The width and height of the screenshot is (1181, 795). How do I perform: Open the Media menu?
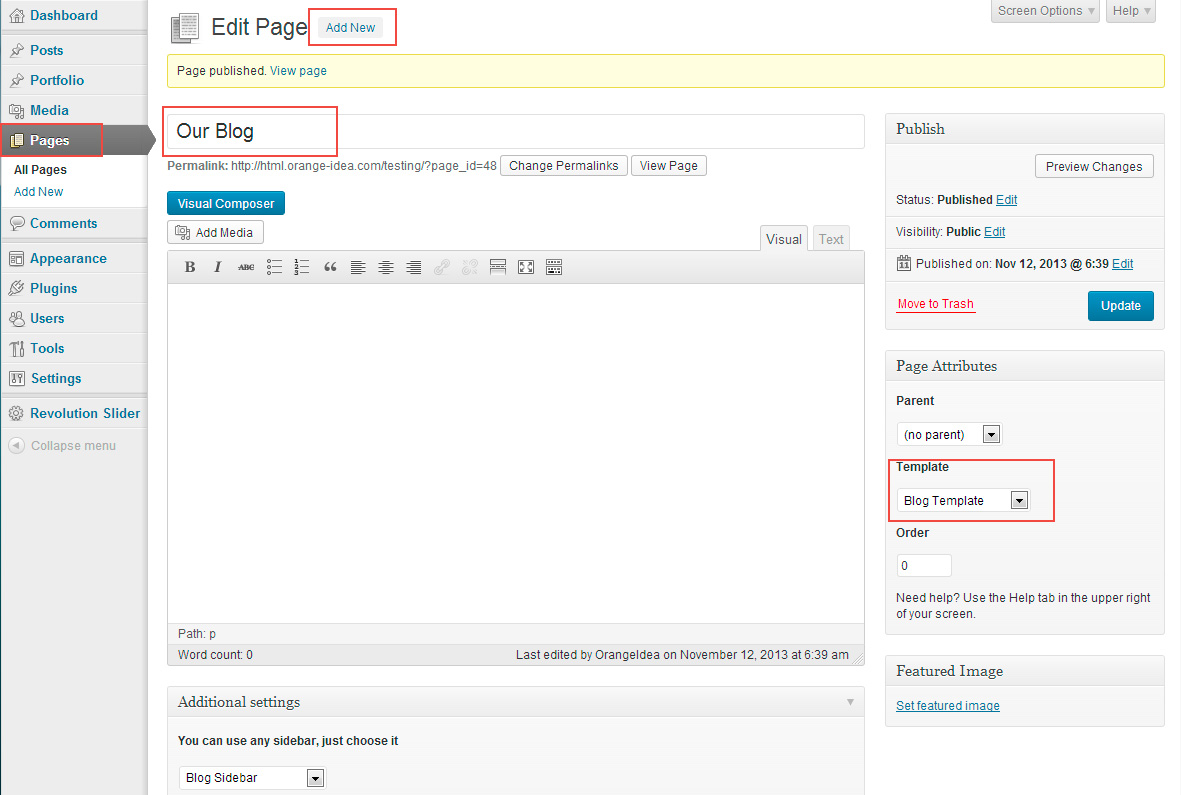[x=74, y=111]
